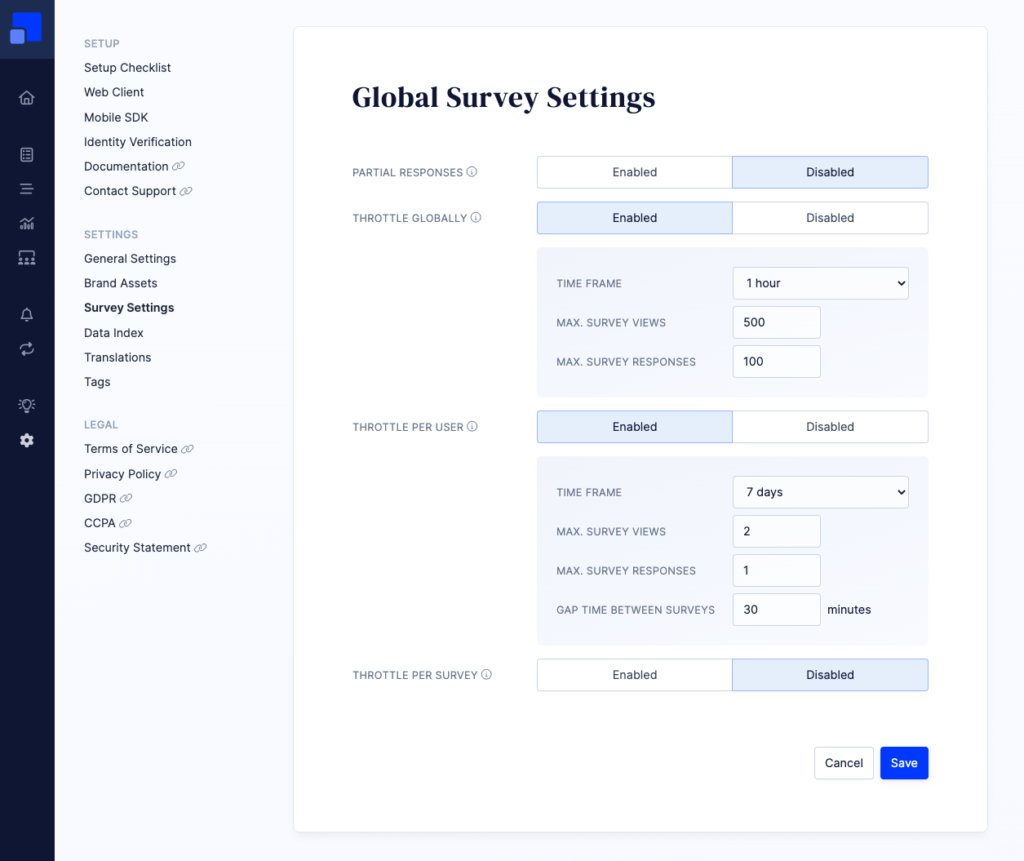This screenshot has width=1024, height=861.
Task: Click the link icon next to CCPA
Action: 125,523
